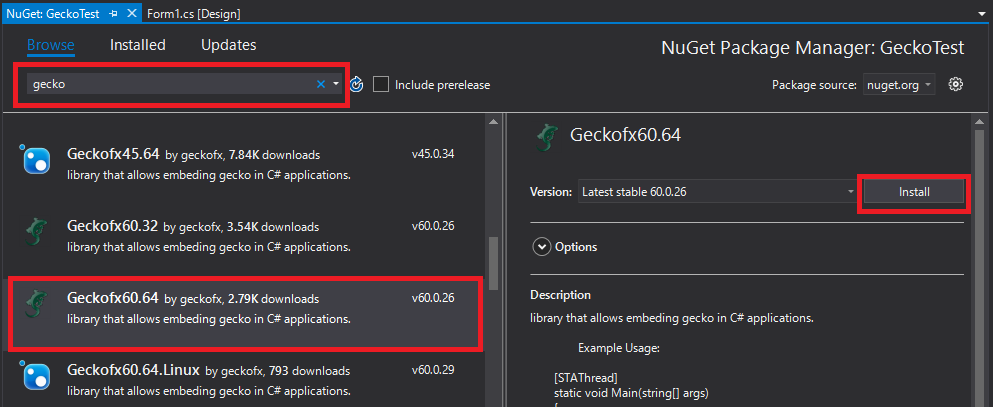
Task: Click the Geckofx60.64.Linux package icon
Action: [x=36, y=376]
